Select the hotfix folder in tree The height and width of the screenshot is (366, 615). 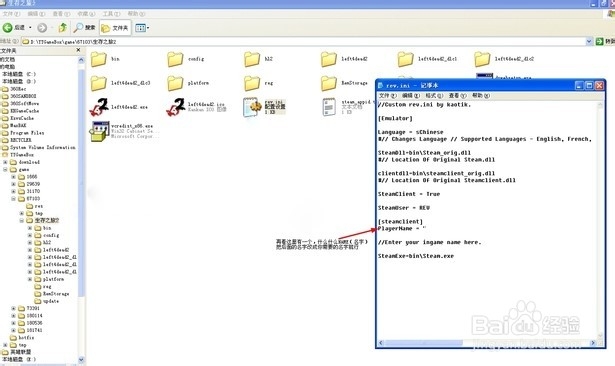point(26,338)
